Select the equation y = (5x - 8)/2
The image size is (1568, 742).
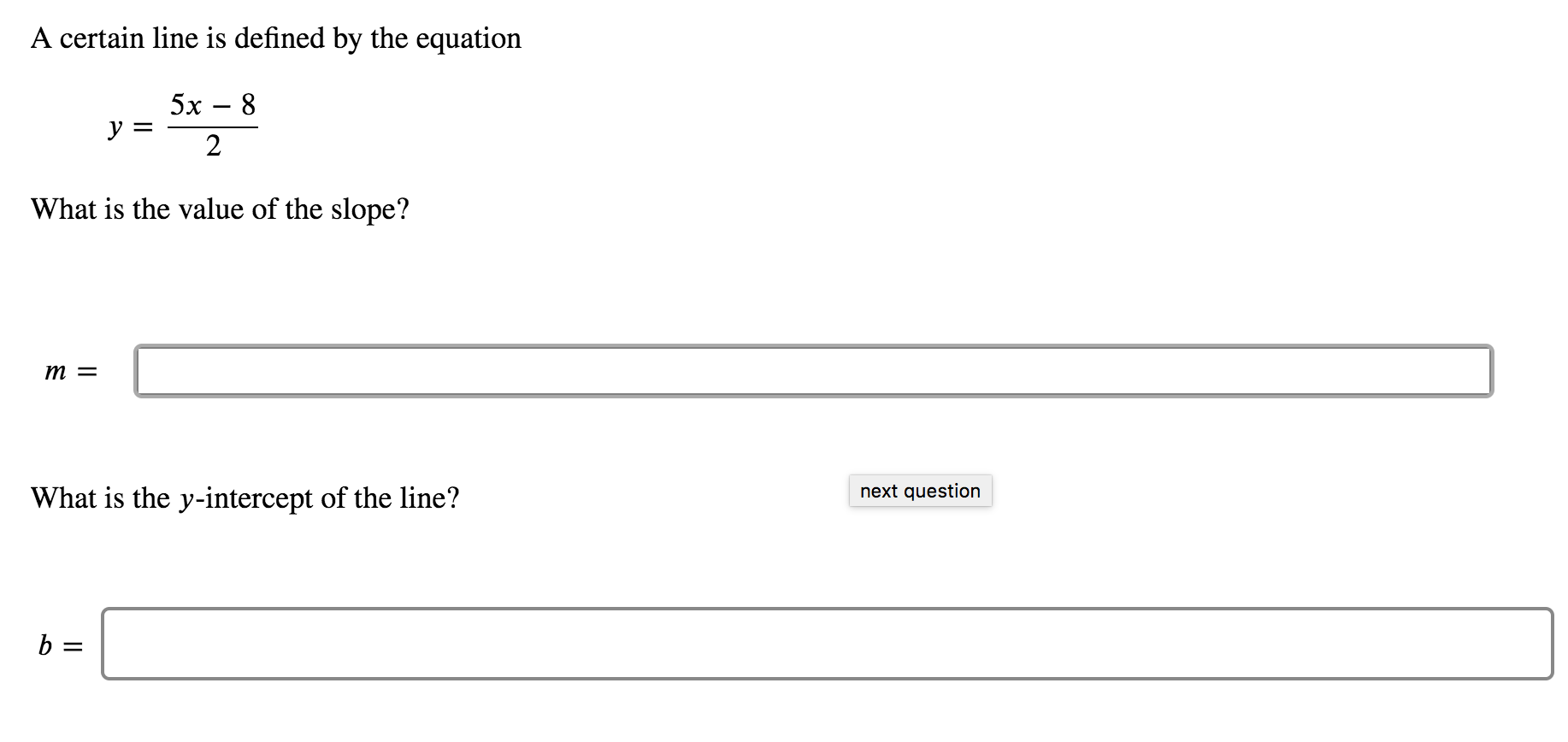(x=184, y=124)
